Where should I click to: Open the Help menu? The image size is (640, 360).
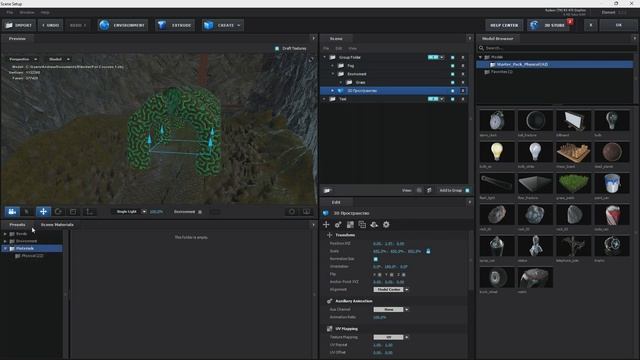click(45, 13)
